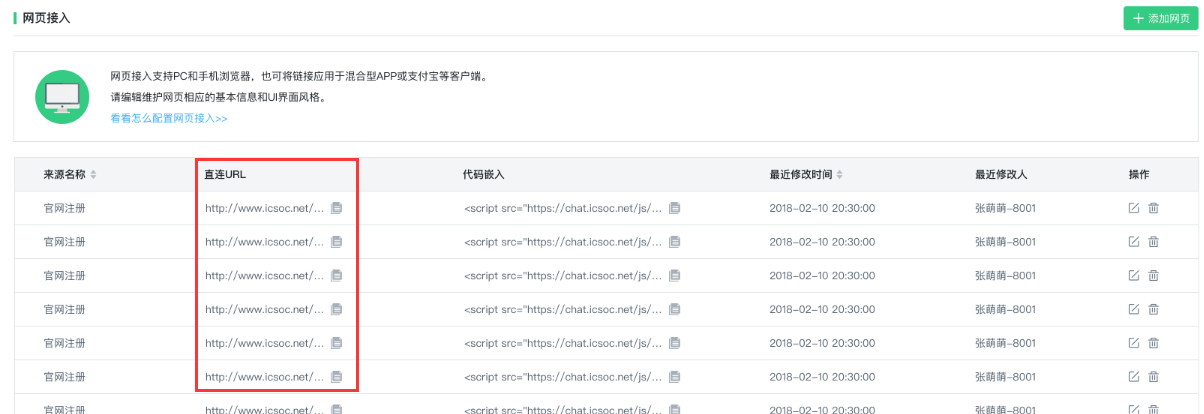
Task: Copy the embed script code in the fourth row
Action: pos(675,309)
